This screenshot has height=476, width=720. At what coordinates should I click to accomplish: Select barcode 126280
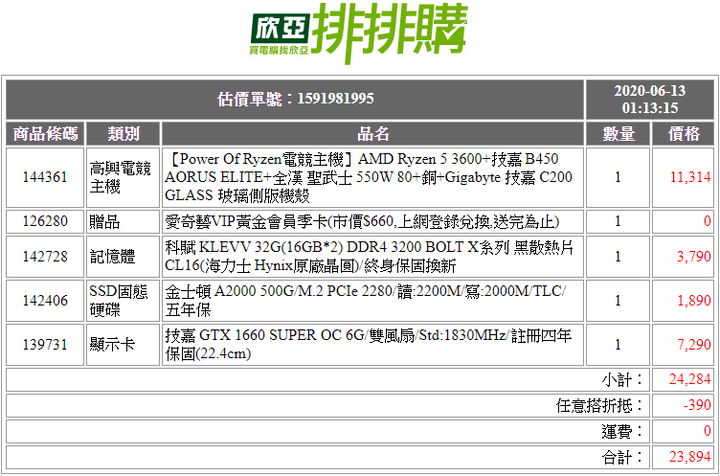click(x=45, y=221)
